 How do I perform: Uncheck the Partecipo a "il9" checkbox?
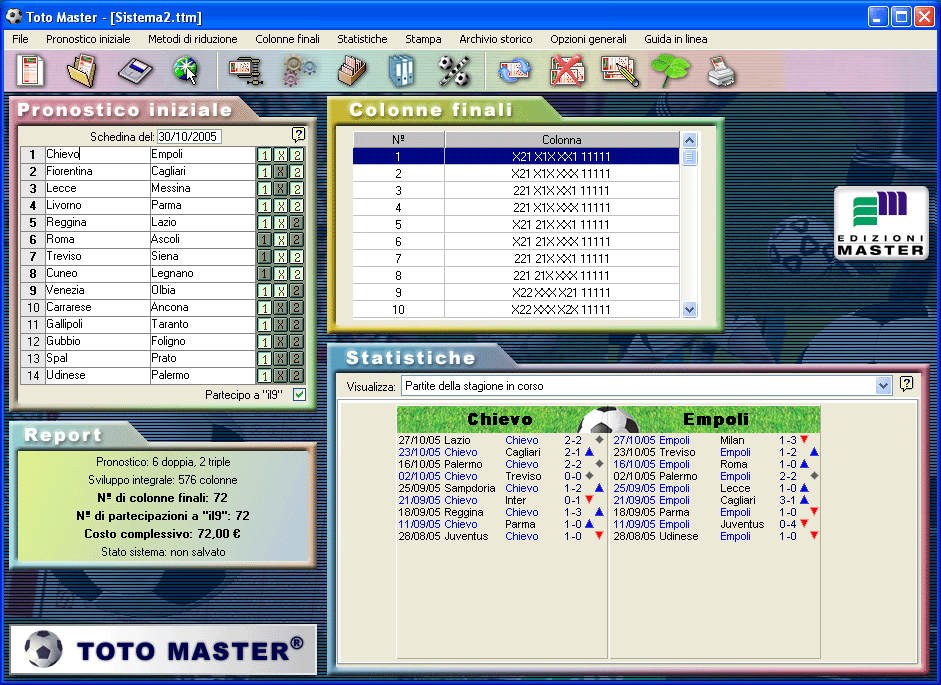point(299,394)
